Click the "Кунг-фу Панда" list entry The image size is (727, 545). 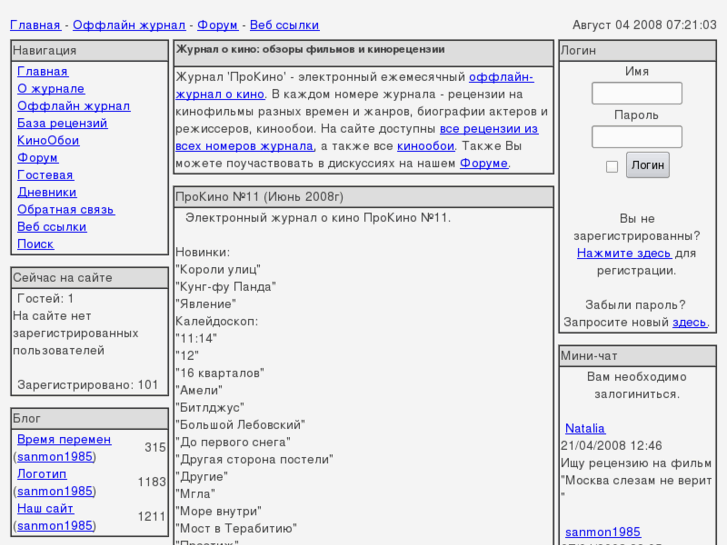click(x=226, y=287)
